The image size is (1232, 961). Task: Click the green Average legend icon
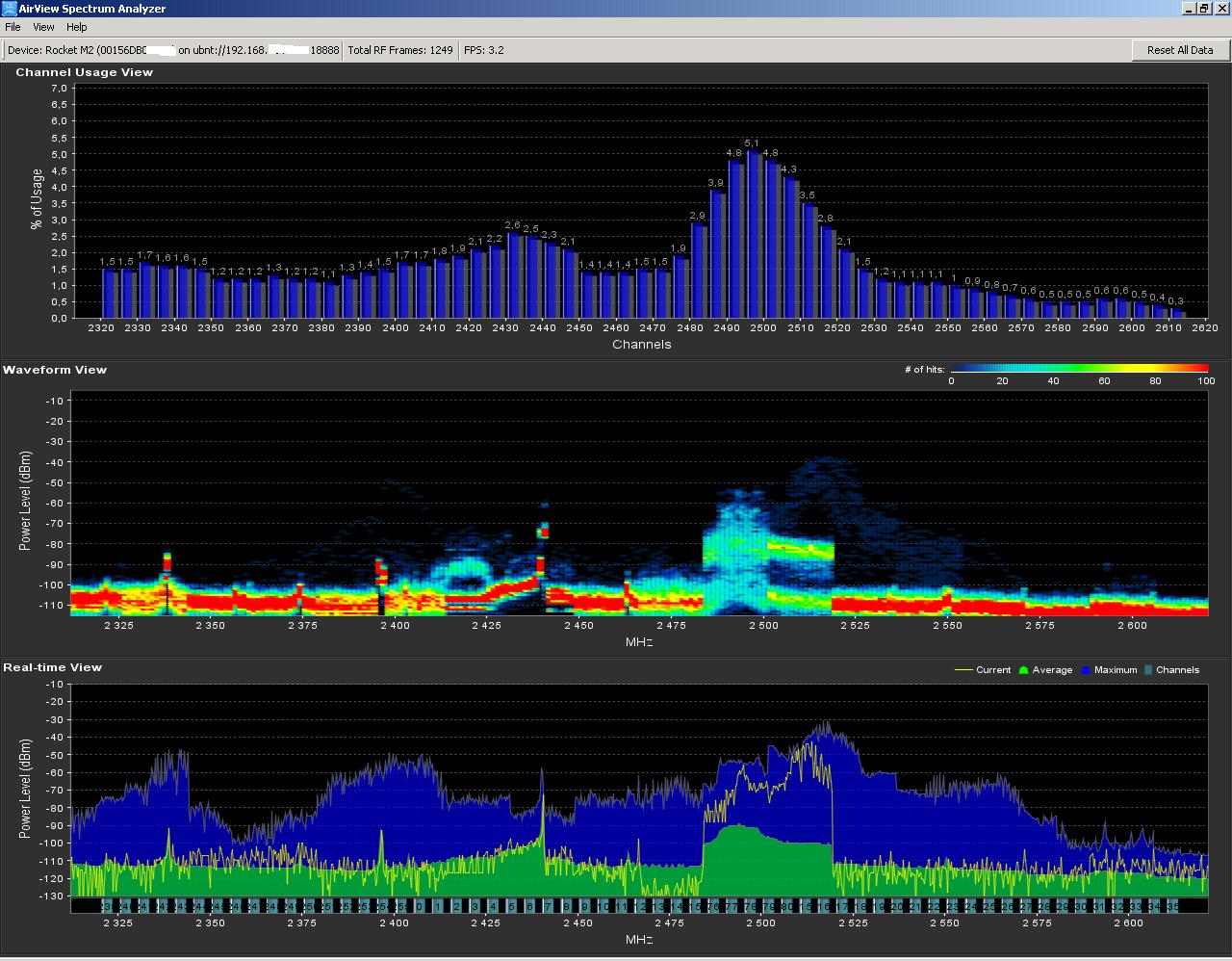coord(1024,670)
